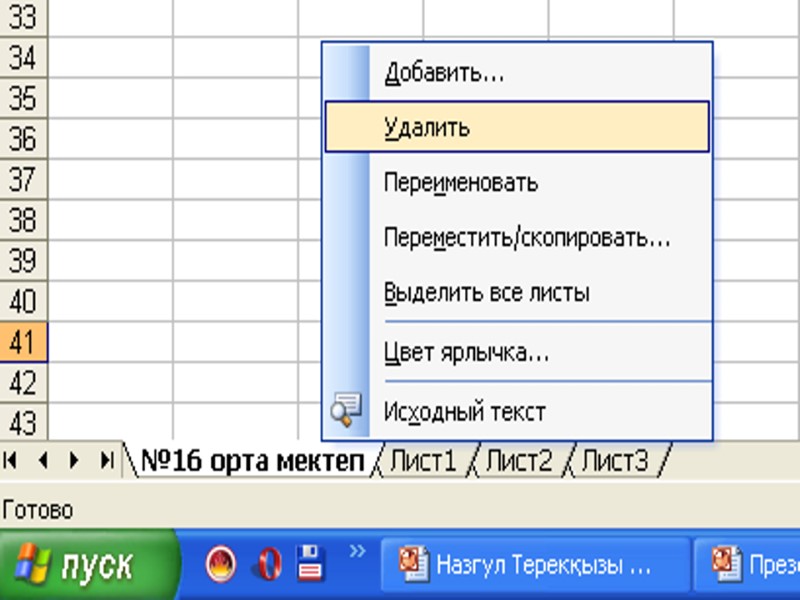Select row header 39
The height and width of the screenshot is (600, 800).
click(x=23, y=261)
